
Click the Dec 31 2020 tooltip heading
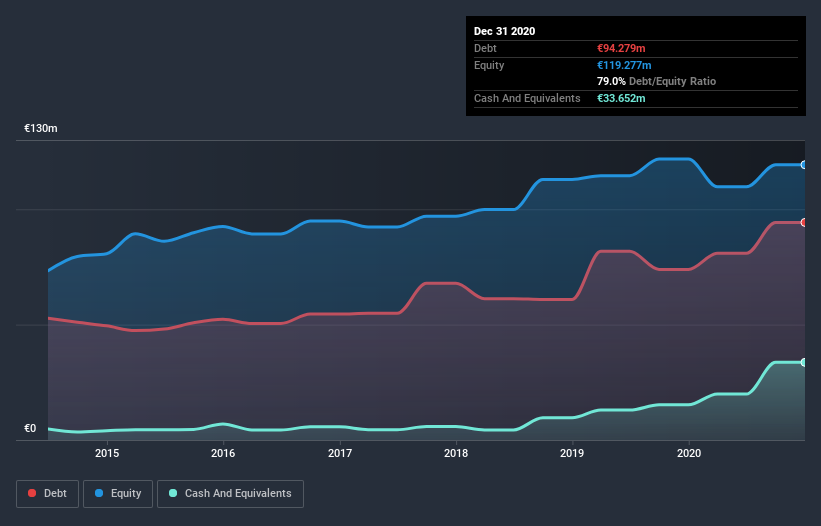[504, 31]
